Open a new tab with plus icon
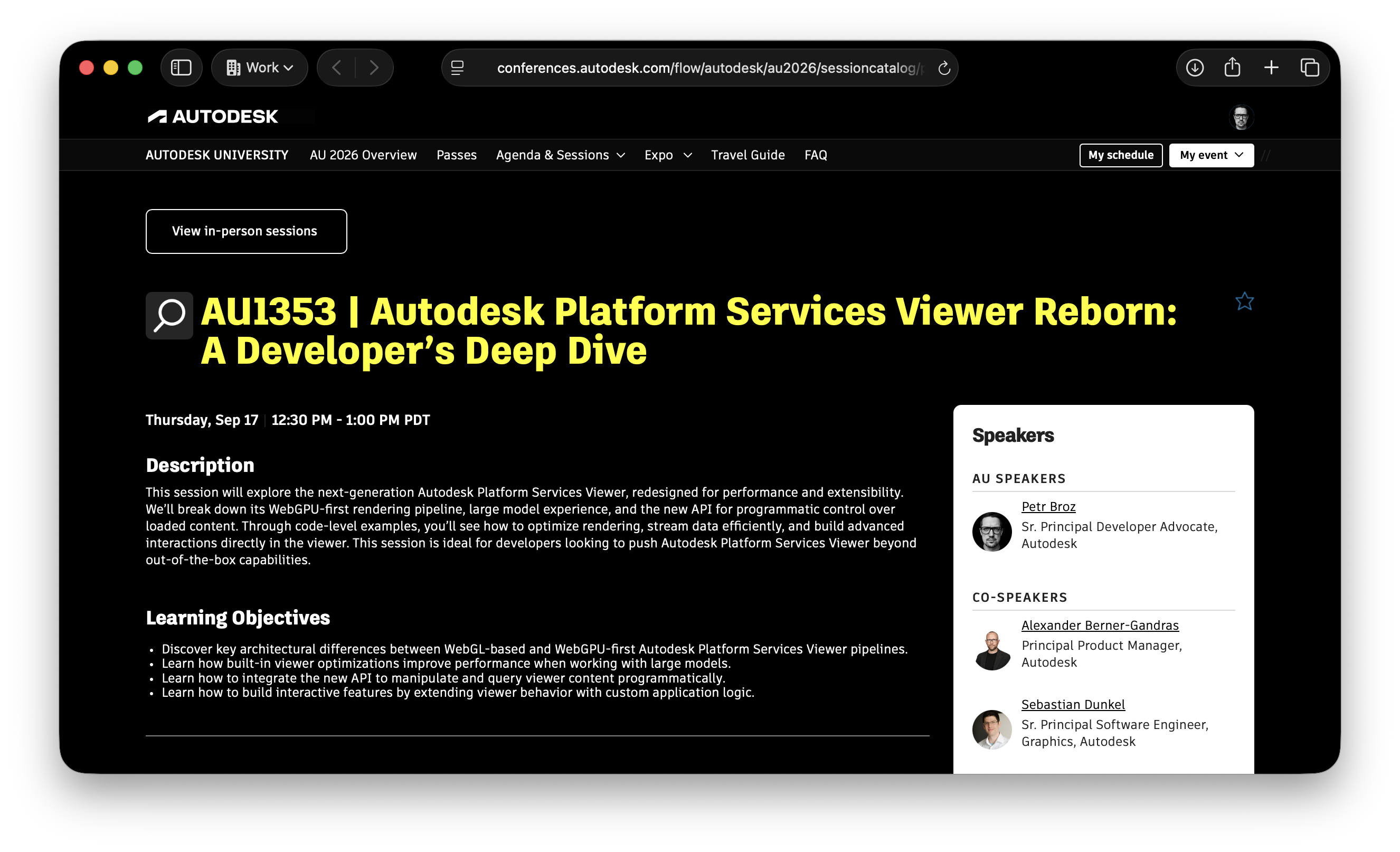The height and width of the screenshot is (852, 1400). pyautogui.click(x=1271, y=68)
